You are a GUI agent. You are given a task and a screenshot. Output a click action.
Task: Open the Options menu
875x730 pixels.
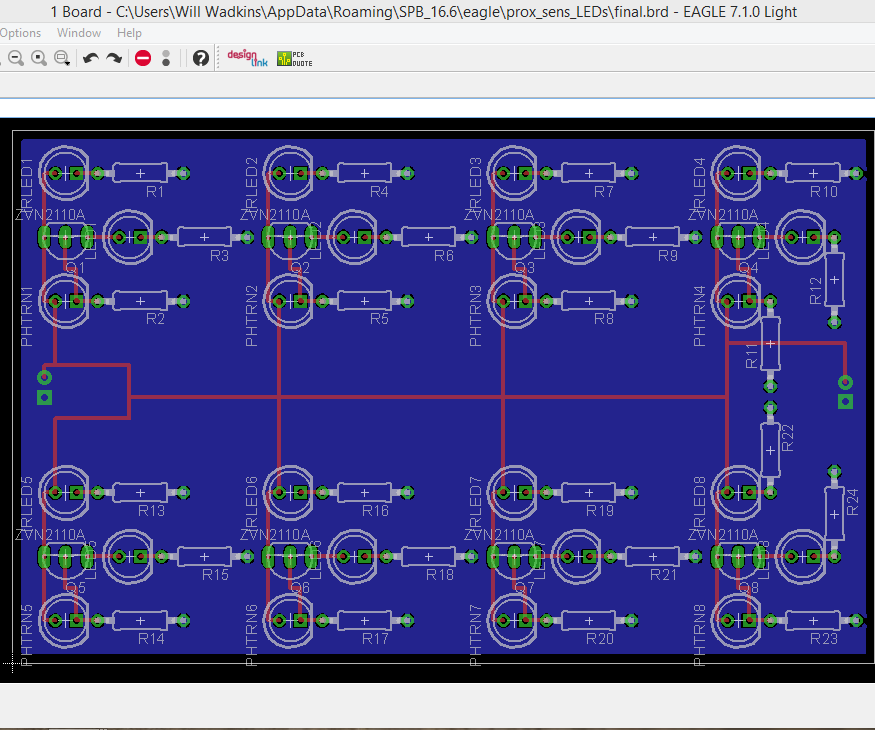tap(21, 32)
